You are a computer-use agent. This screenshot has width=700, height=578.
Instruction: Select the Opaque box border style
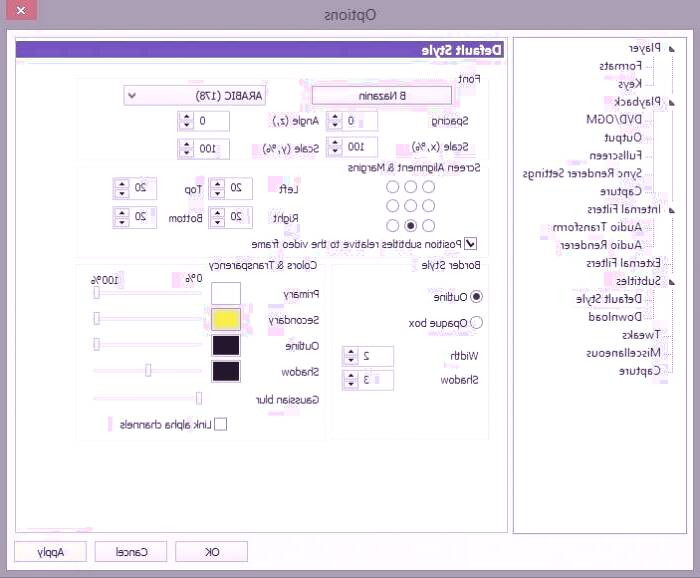(x=475, y=322)
